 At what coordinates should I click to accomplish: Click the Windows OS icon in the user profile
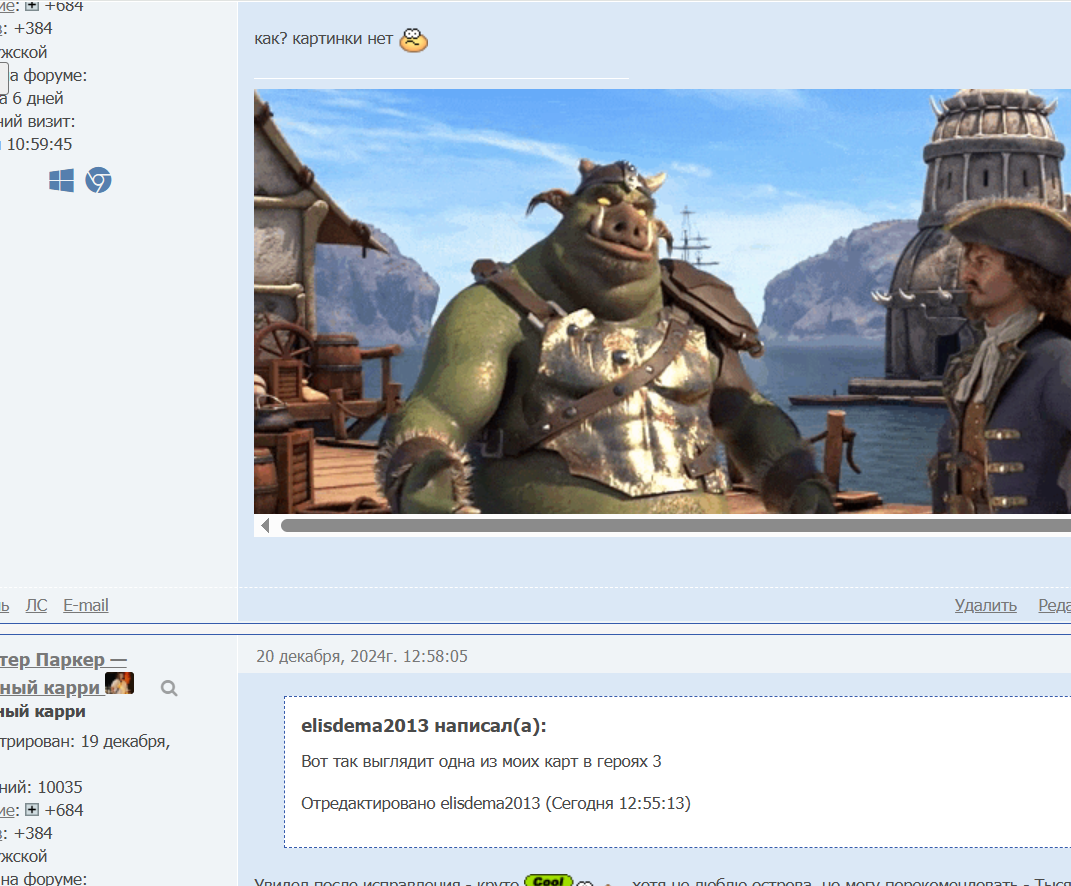61,180
